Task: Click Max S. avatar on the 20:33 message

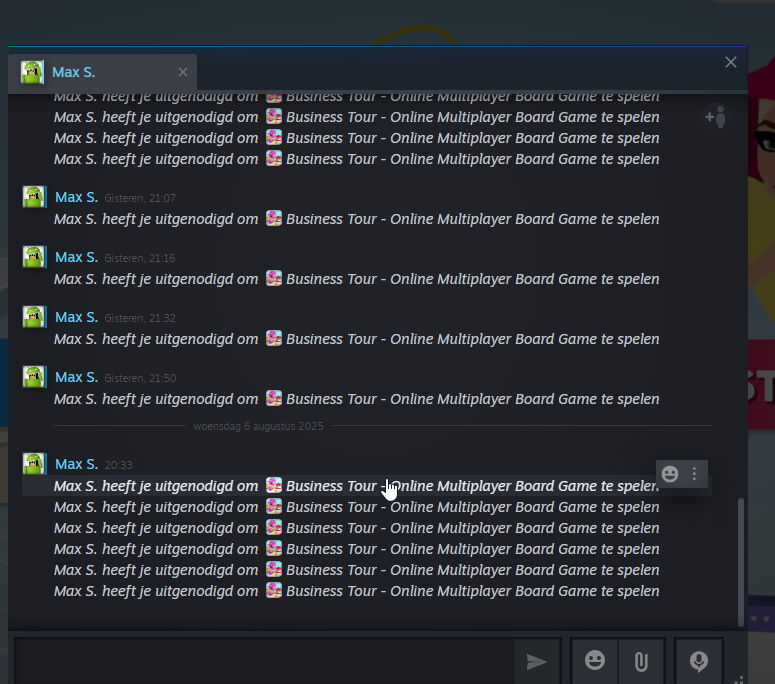Action: 35,464
